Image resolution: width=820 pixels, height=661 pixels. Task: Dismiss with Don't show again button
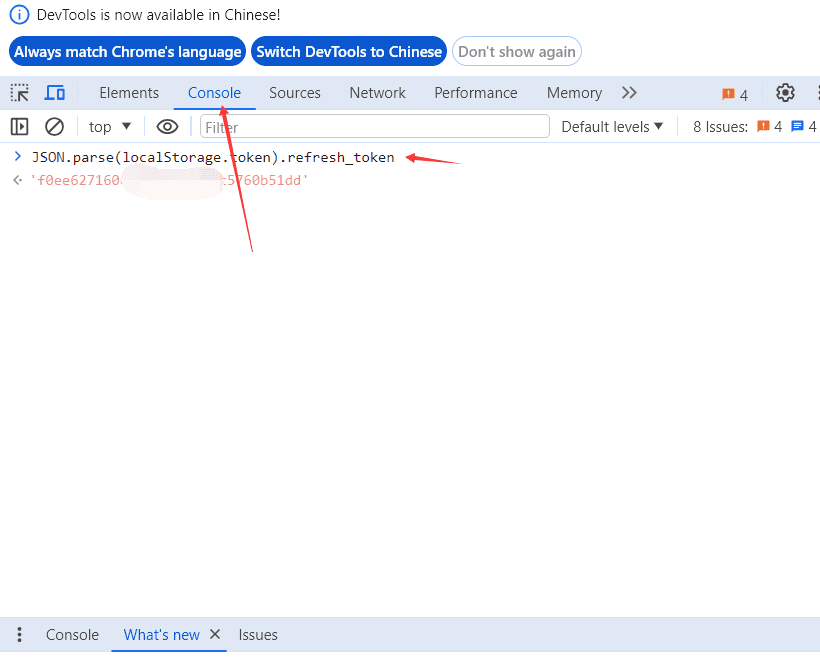[x=517, y=52]
